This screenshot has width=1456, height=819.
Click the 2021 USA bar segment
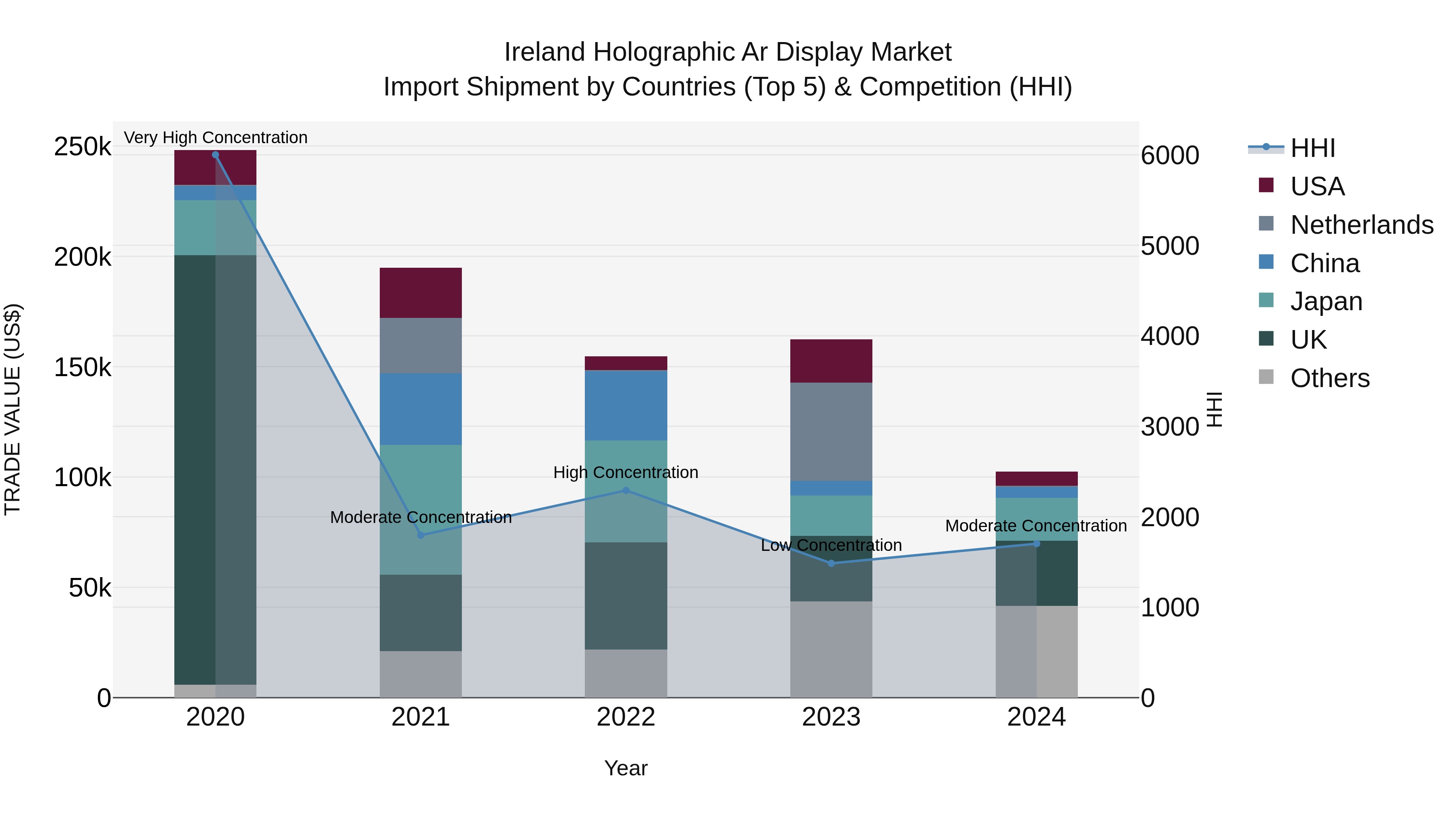click(421, 293)
